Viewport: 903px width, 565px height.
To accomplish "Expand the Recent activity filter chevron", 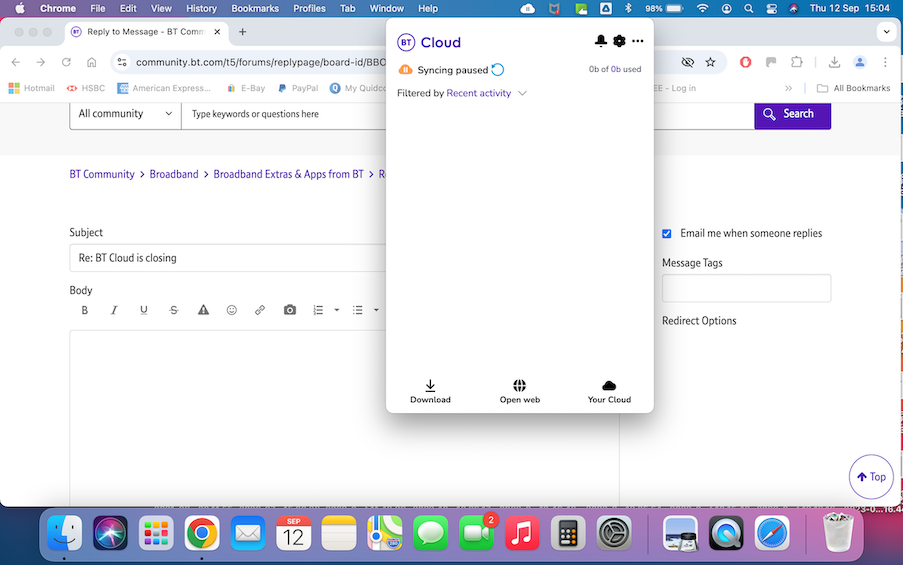I will 522,93.
